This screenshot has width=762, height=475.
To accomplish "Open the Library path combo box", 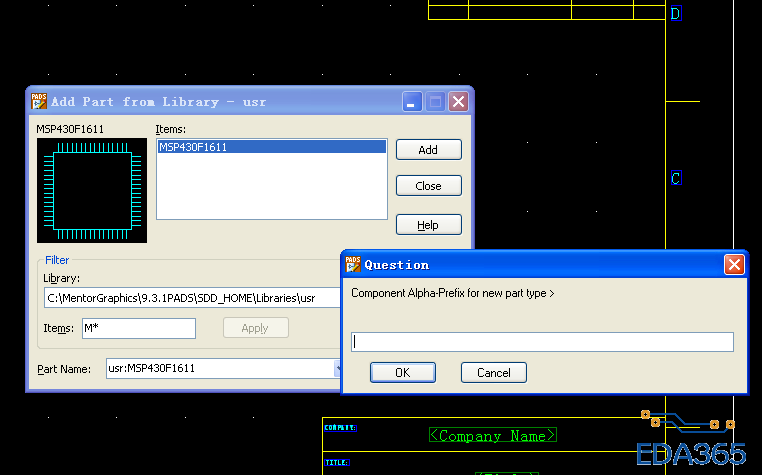I will click(x=192, y=298).
